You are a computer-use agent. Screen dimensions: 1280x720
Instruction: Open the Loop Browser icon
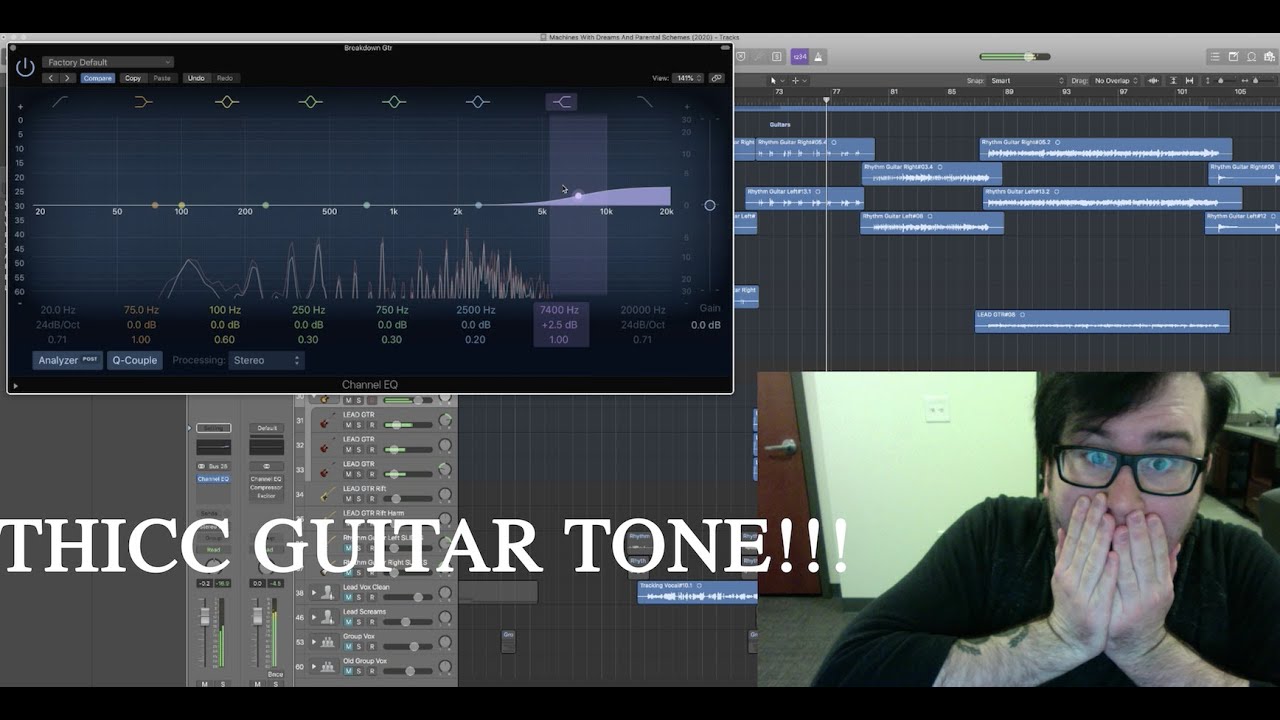1251,57
